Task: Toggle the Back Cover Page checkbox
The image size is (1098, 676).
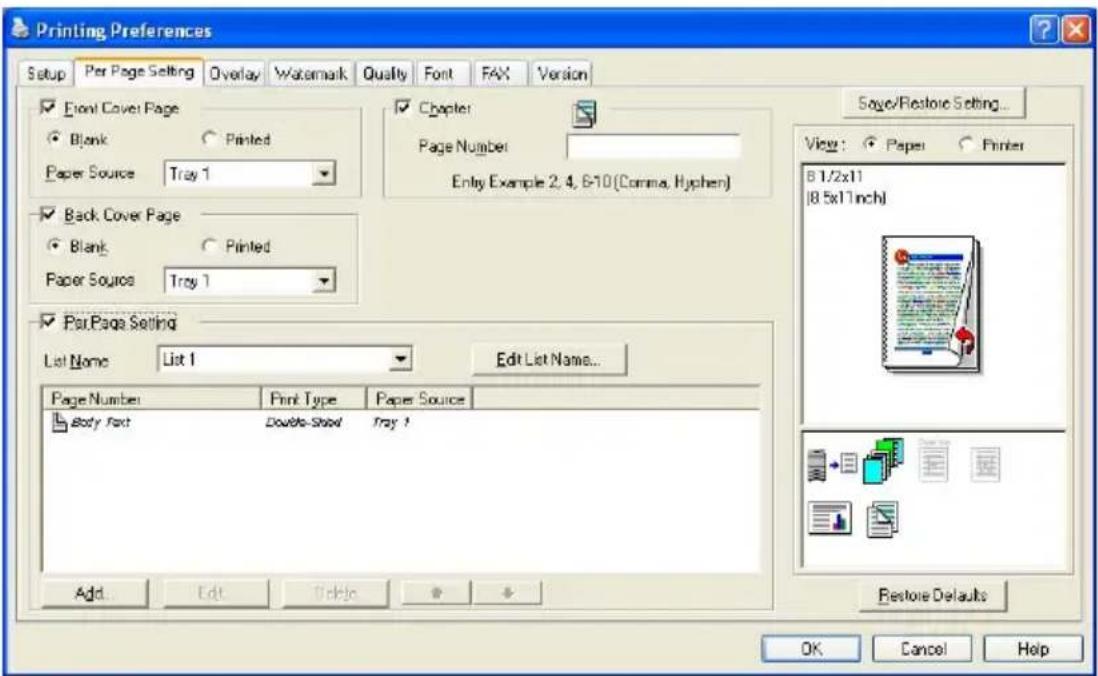Action: pos(48,214)
